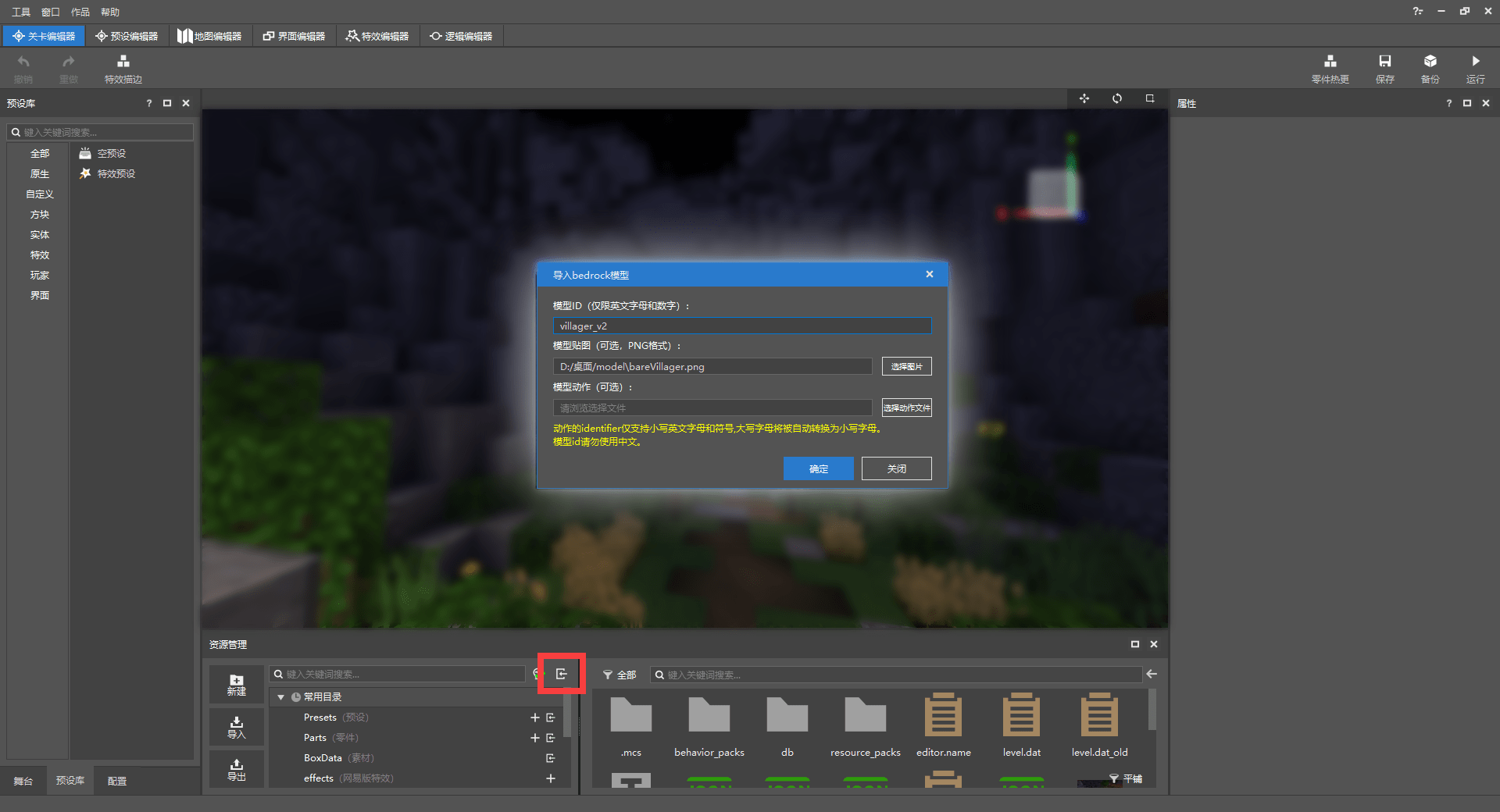Select the 自定义 category in 预设库
1500x812 pixels.
pyautogui.click(x=39, y=194)
